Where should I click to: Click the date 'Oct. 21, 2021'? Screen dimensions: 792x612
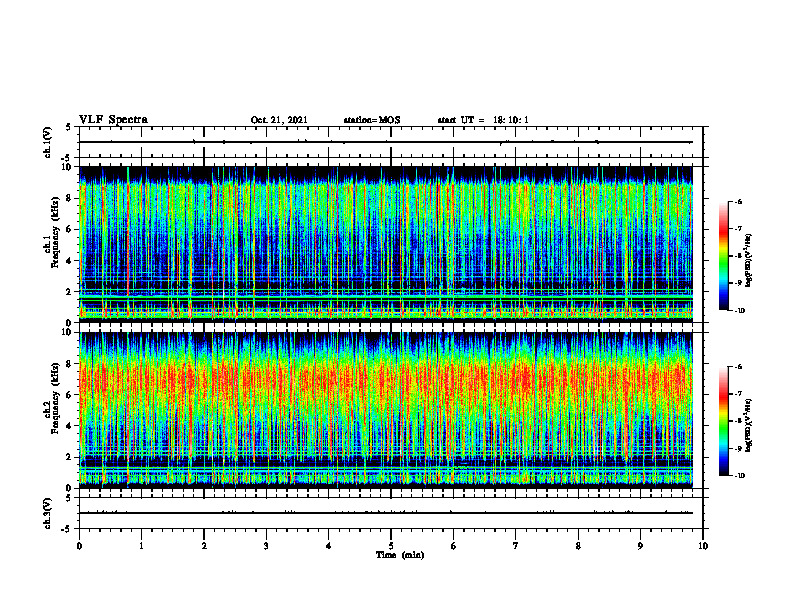279,120
